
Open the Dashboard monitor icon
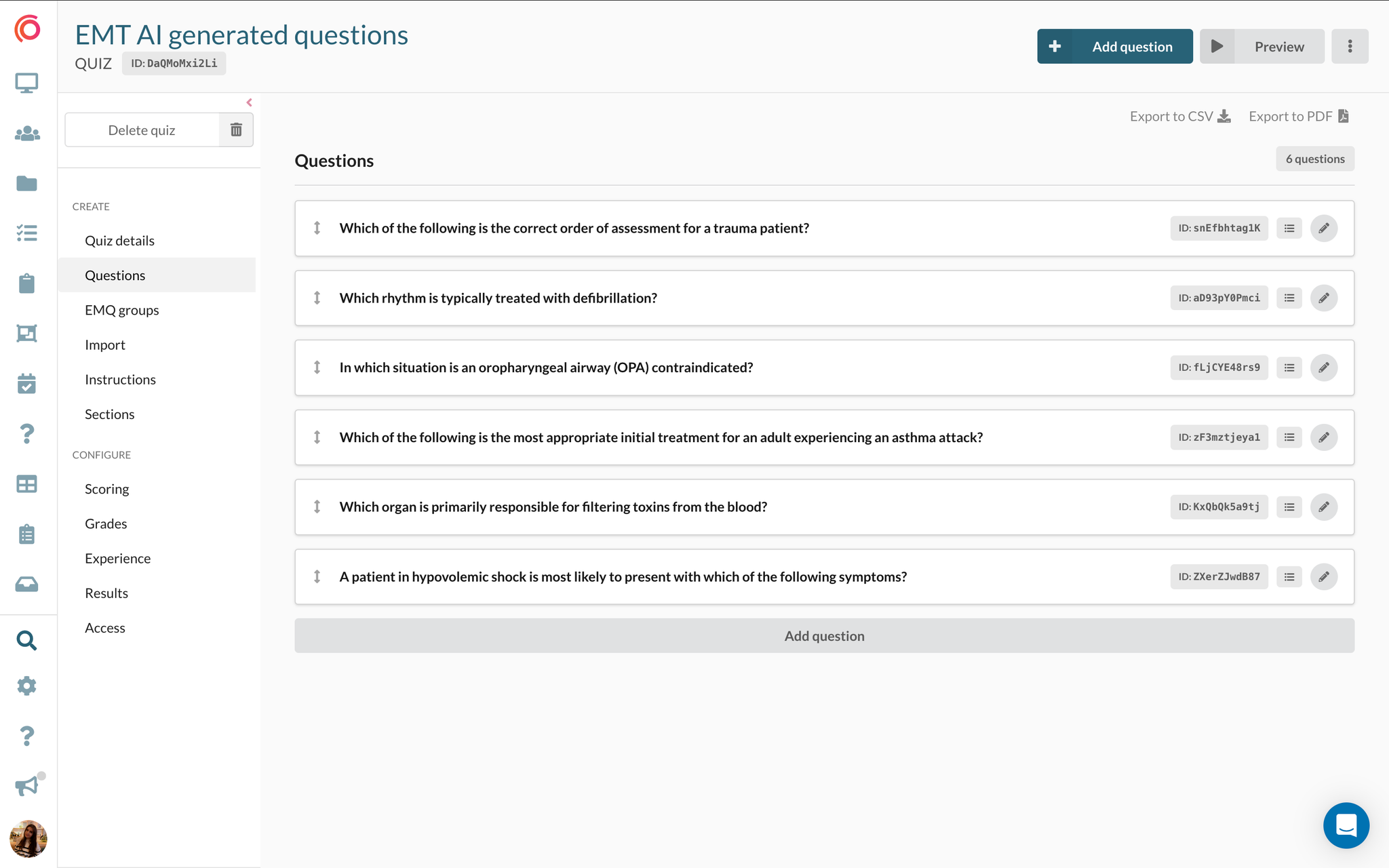(x=27, y=82)
